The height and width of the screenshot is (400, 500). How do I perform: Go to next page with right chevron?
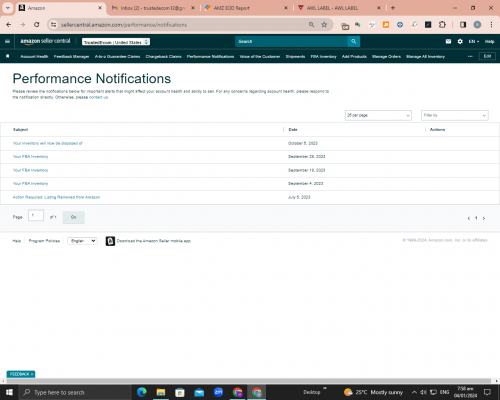(484, 218)
